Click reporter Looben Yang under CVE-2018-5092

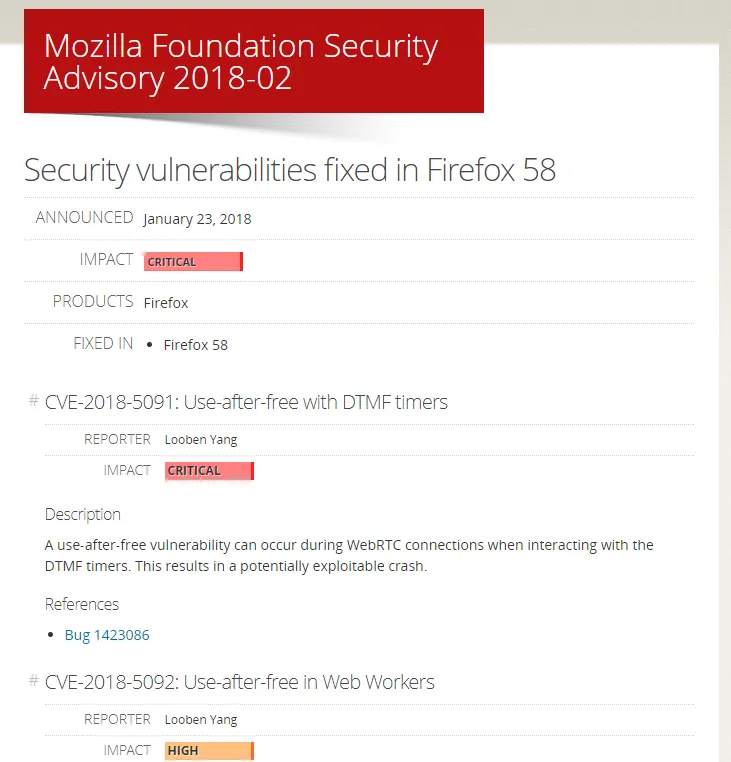(x=201, y=720)
